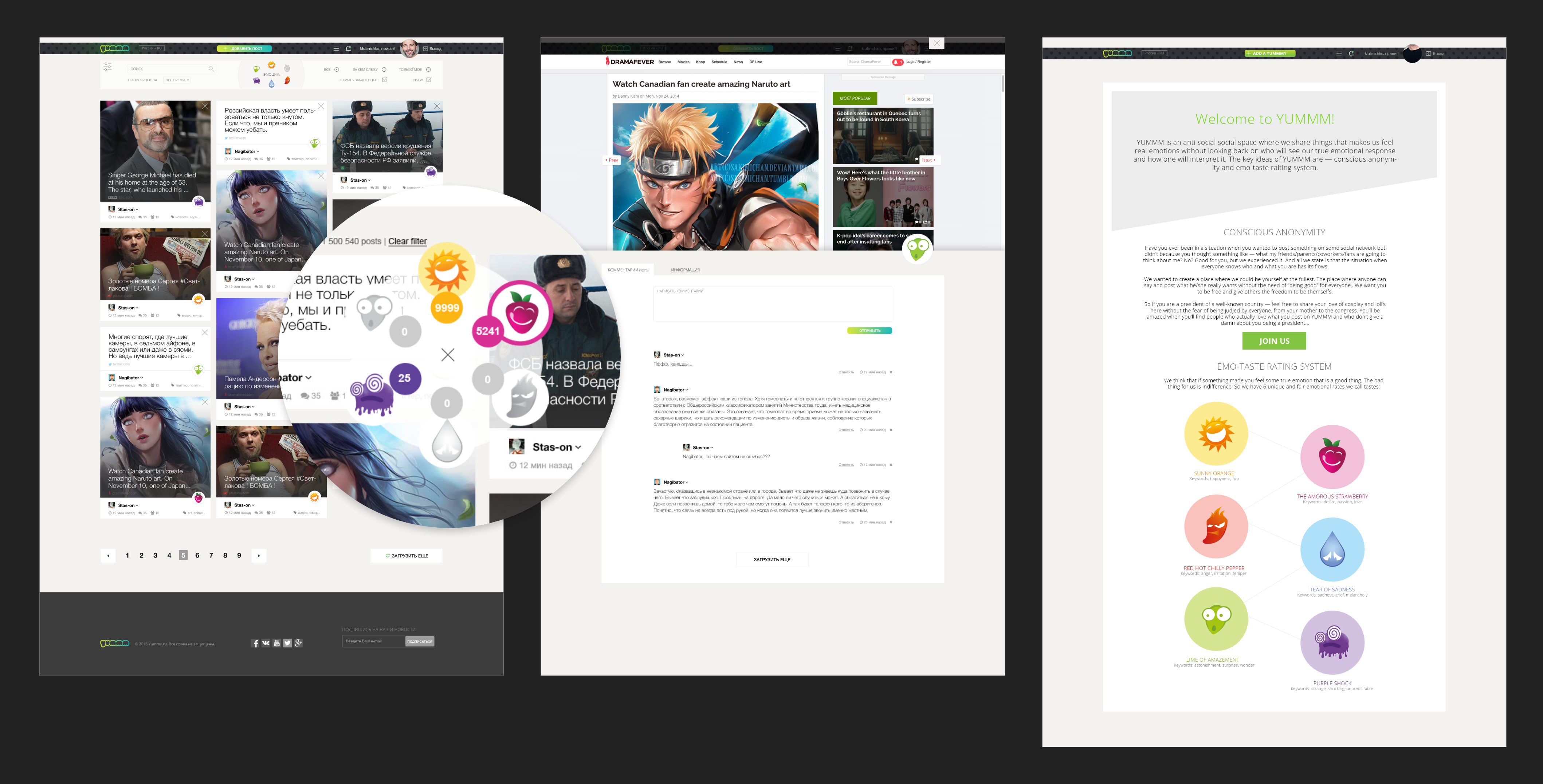Click ADD A YUMMMY button on welcome screen
Screen dimensions: 1543x784
(1270, 53)
